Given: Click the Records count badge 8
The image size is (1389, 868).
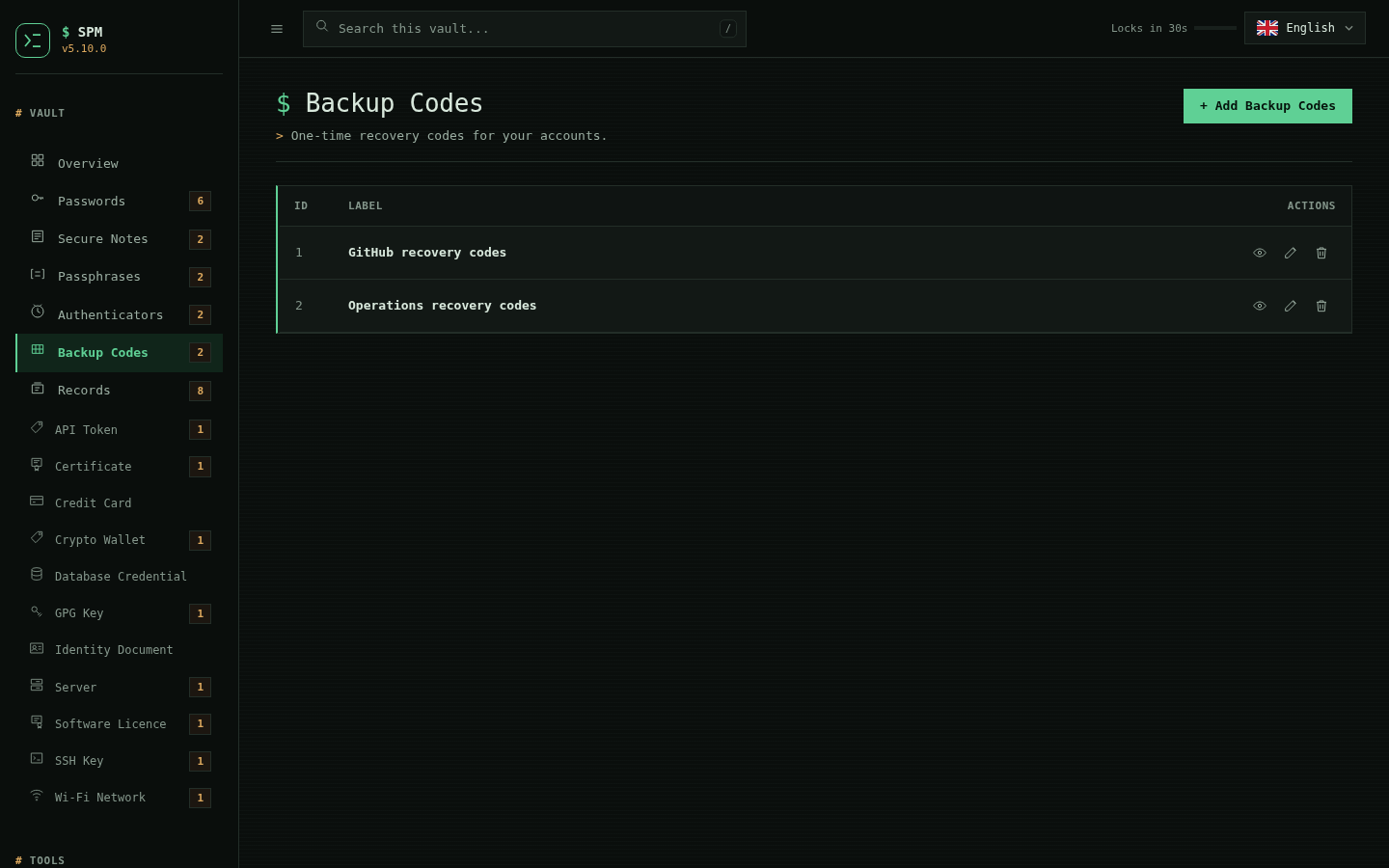Looking at the screenshot, I should (x=200, y=391).
